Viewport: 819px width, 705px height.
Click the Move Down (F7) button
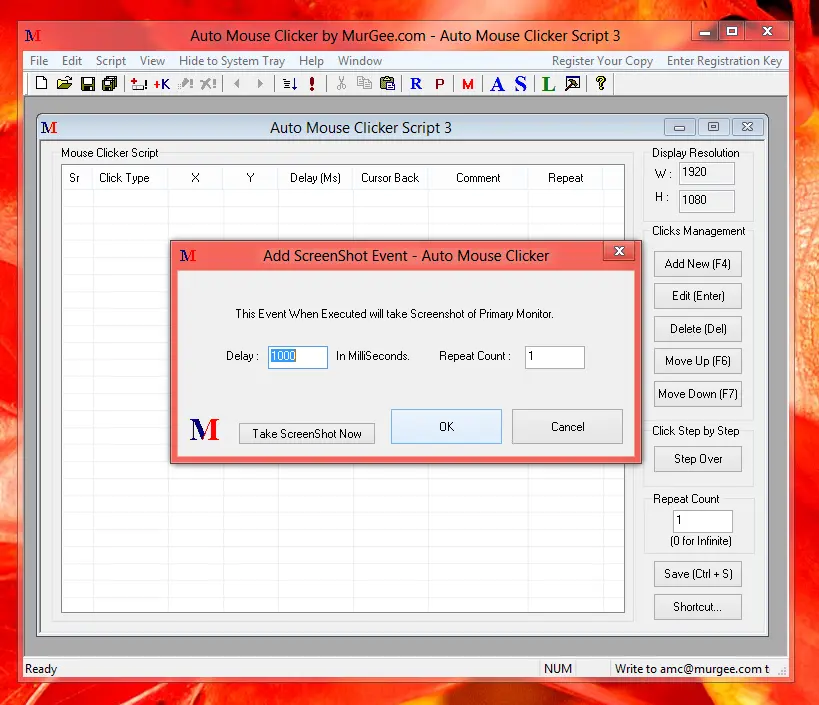pos(698,394)
